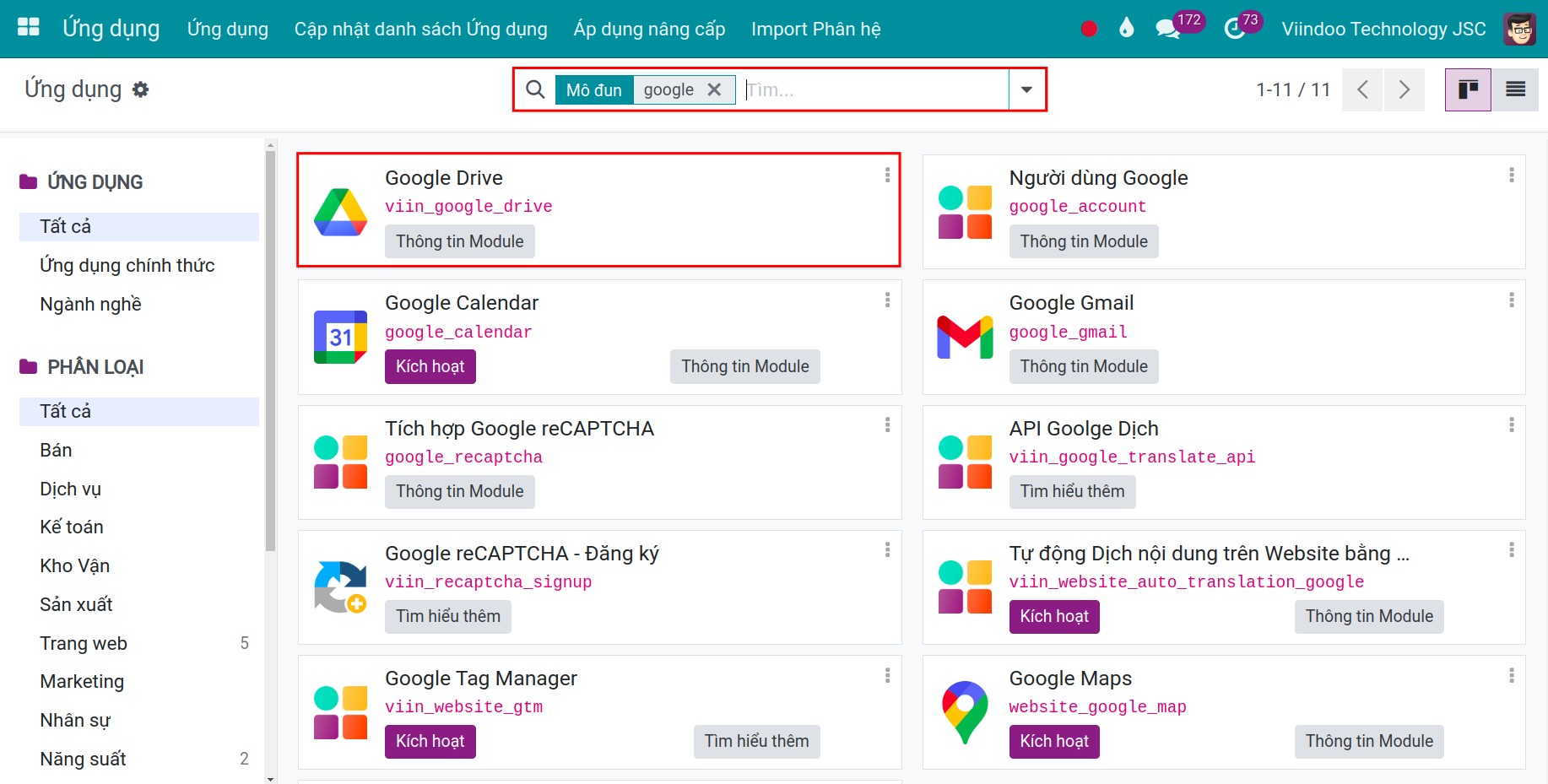The width and height of the screenshot is (1548, 784).
Task: Click the search magnifier icon
Action: pos(535,89)
